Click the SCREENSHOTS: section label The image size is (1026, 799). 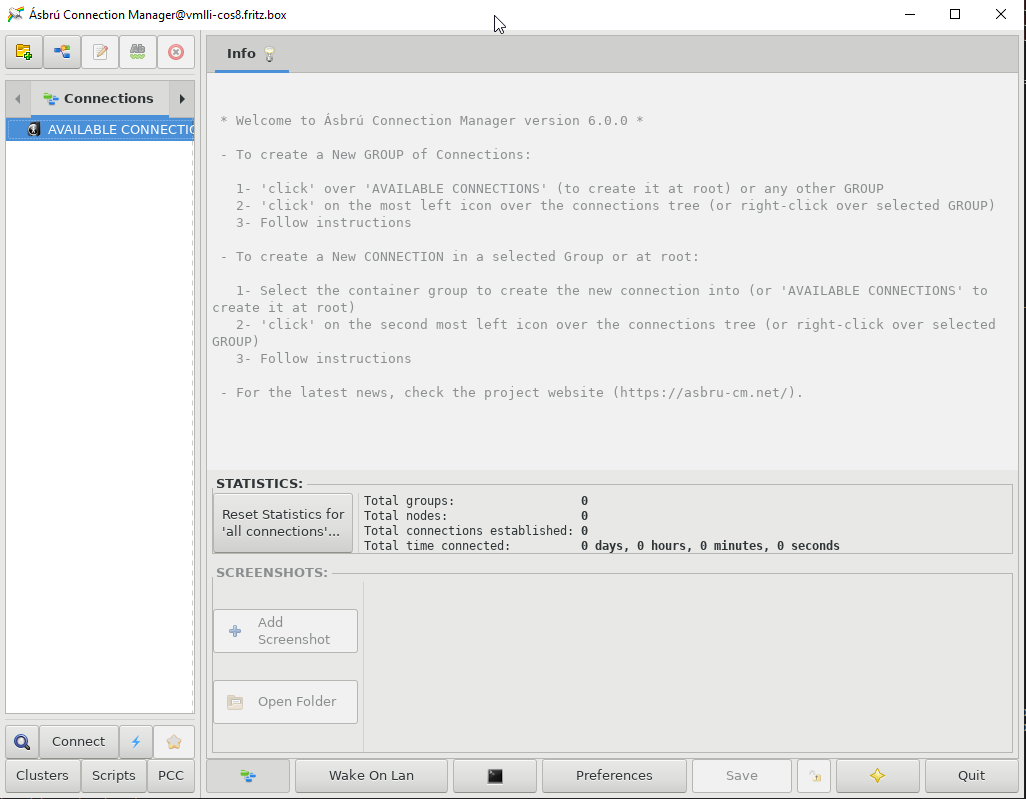coord(272,573)
